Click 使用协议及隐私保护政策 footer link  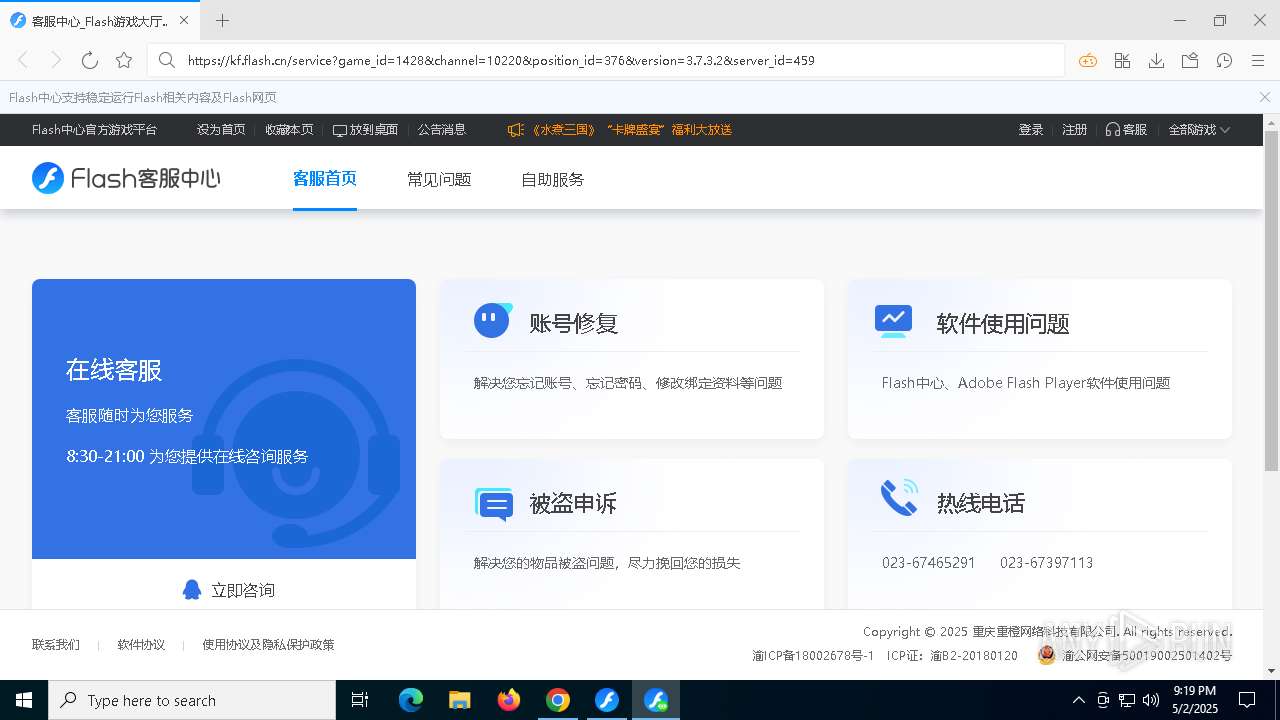pos(268,645)
